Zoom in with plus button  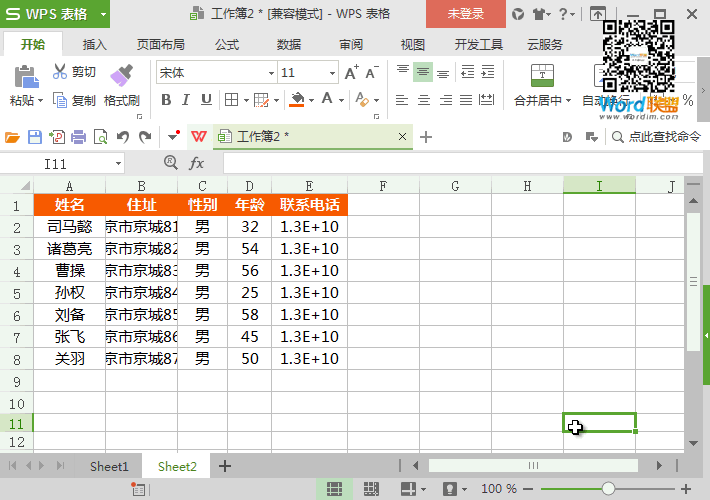pyautogui.click(x=686, y=489)
